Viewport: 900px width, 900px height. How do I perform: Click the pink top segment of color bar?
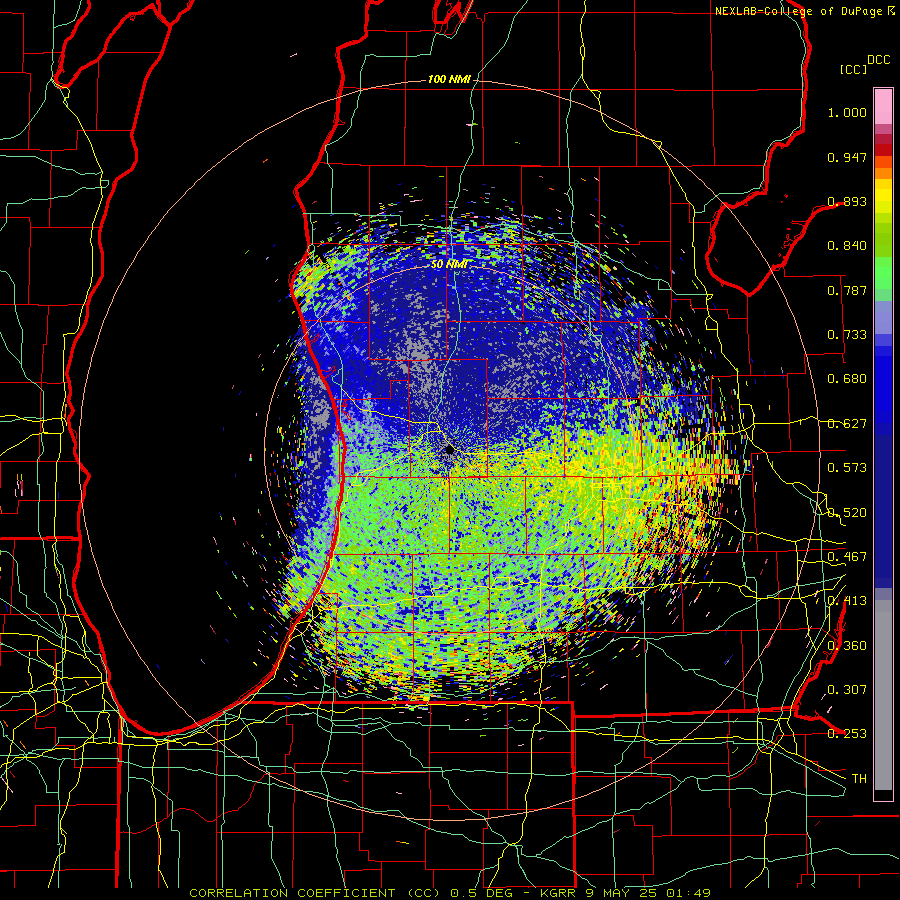[883, 107]
